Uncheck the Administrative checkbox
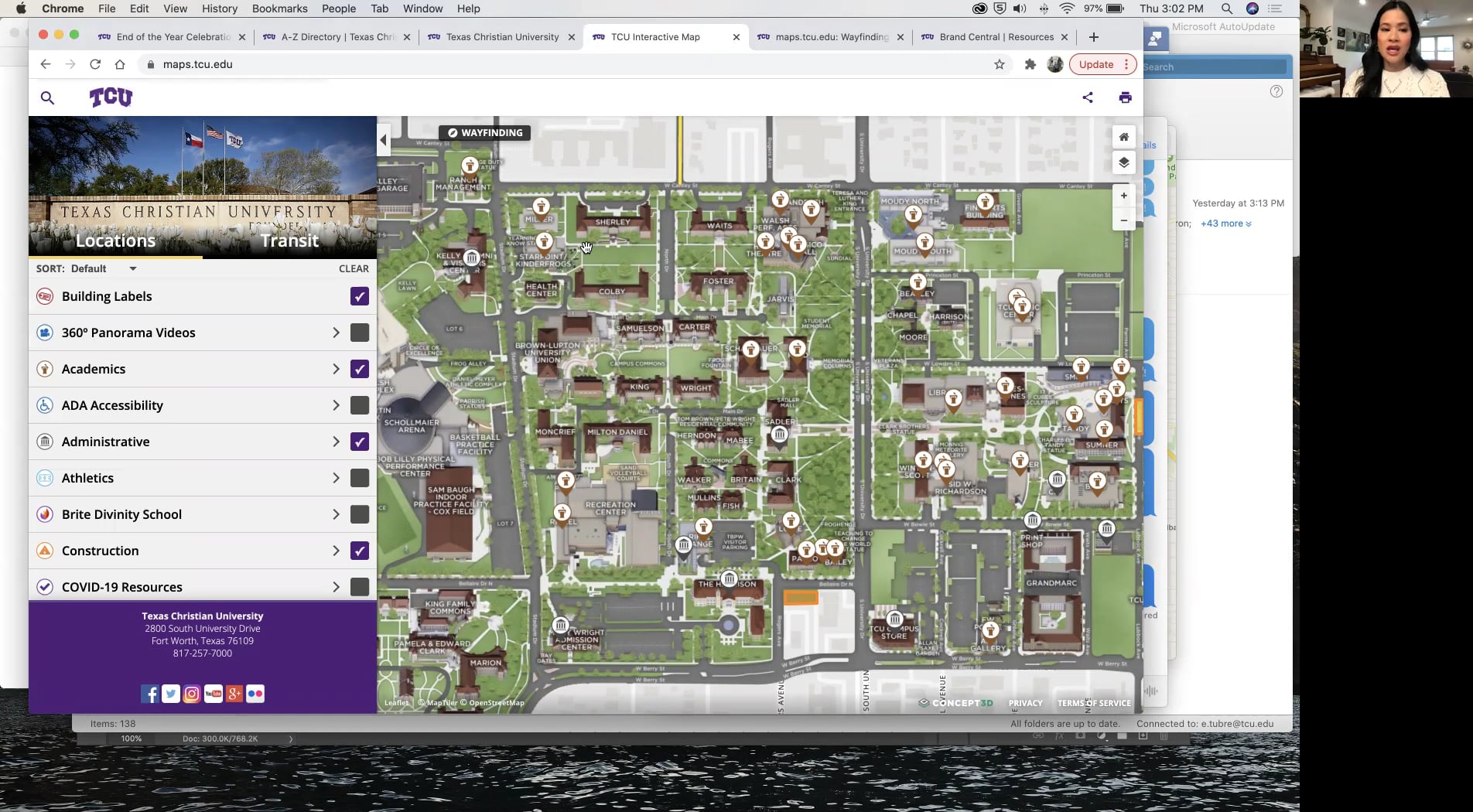The image size is (1473, 812). tap(359, 442)
